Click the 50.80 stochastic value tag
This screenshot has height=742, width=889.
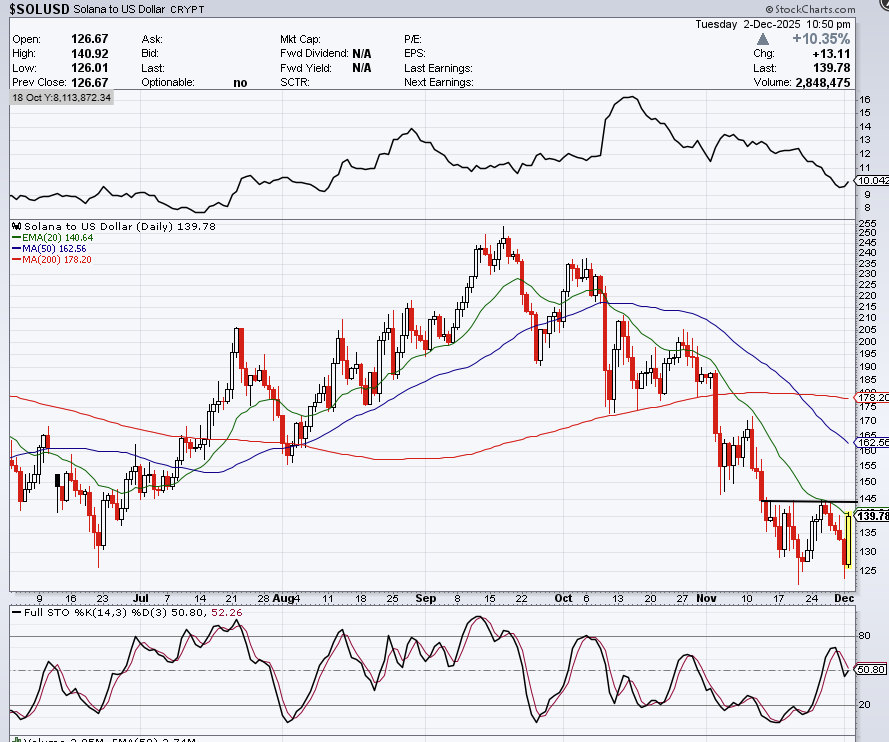[871, 669]
